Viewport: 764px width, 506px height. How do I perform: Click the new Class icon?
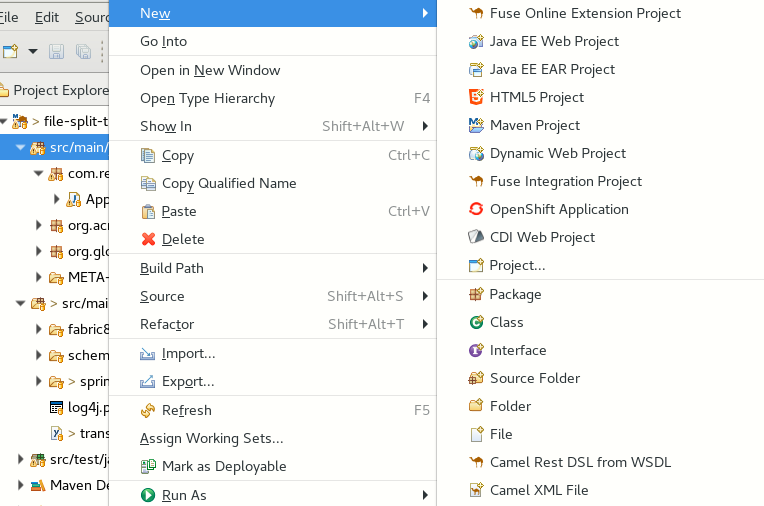[x=476, y=322]
